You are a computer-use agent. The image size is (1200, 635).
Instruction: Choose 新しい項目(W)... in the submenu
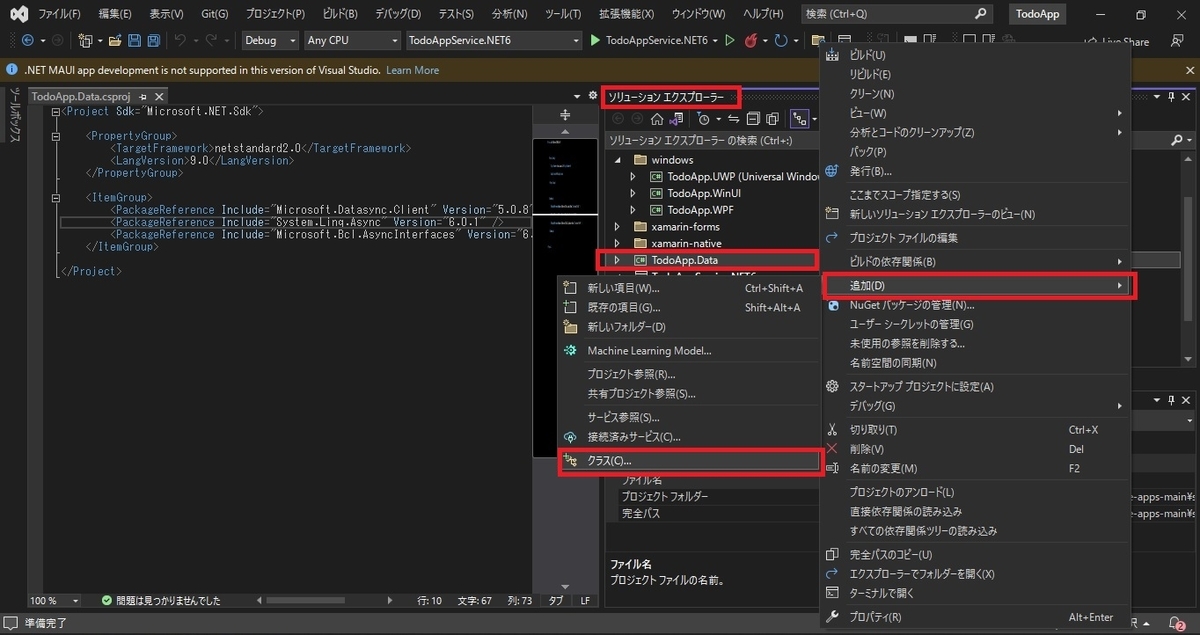[x=689, y=288]
